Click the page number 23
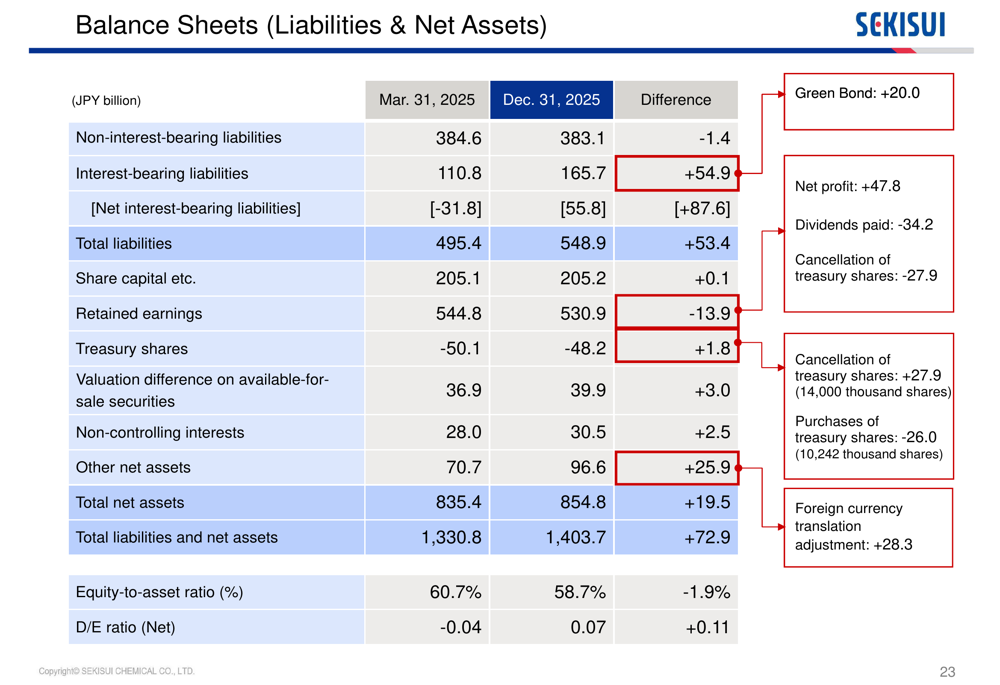Viewport: 1000px width, 685px height. tap(947, 672)
